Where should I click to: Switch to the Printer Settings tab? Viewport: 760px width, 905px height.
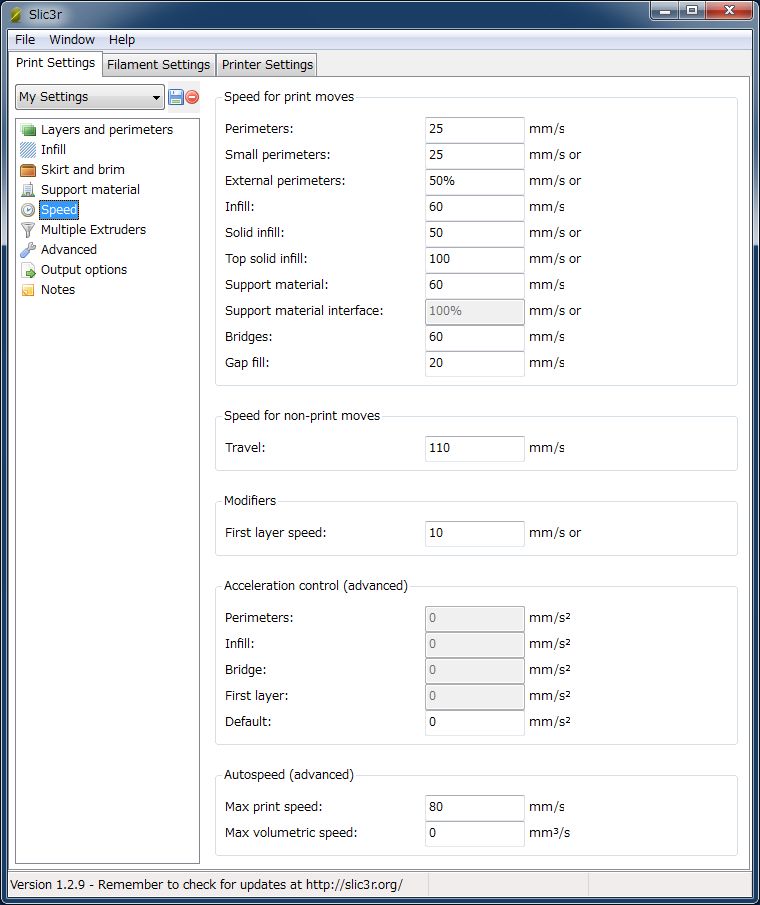point(267,65)
